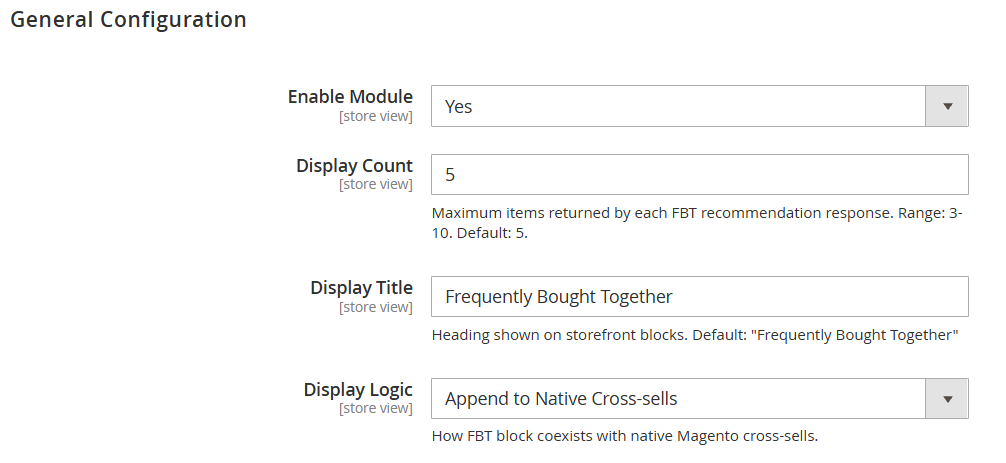This screenshot has width=1006, height=463.
Task: Click store view scope under Display Logic
Action: pos(376,408)
